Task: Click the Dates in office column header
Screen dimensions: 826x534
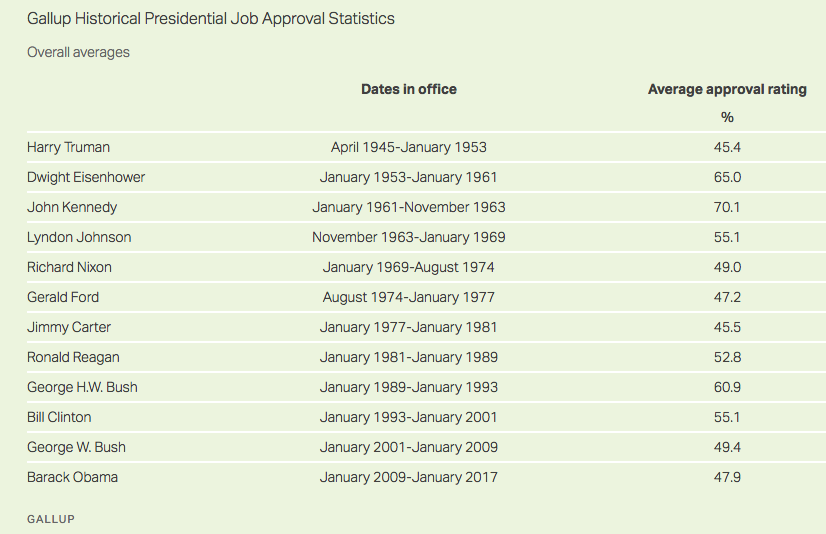Action: [x=409, y=89]
